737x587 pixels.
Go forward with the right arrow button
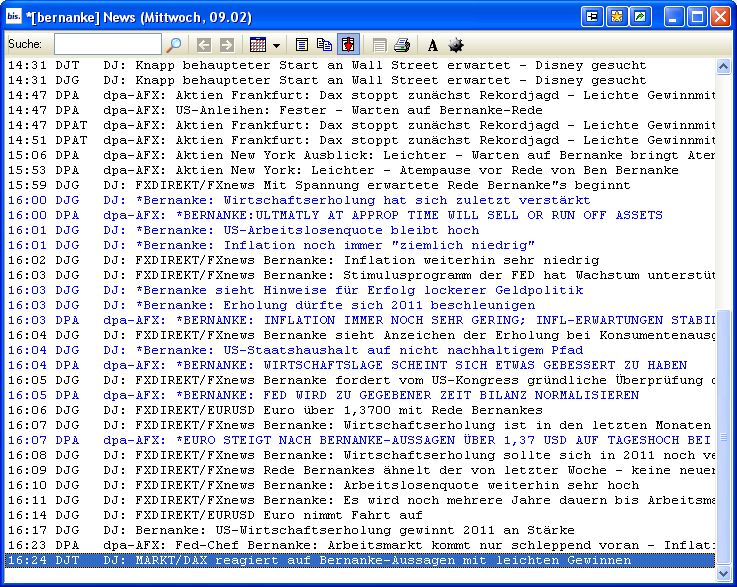tap(227, 45)
